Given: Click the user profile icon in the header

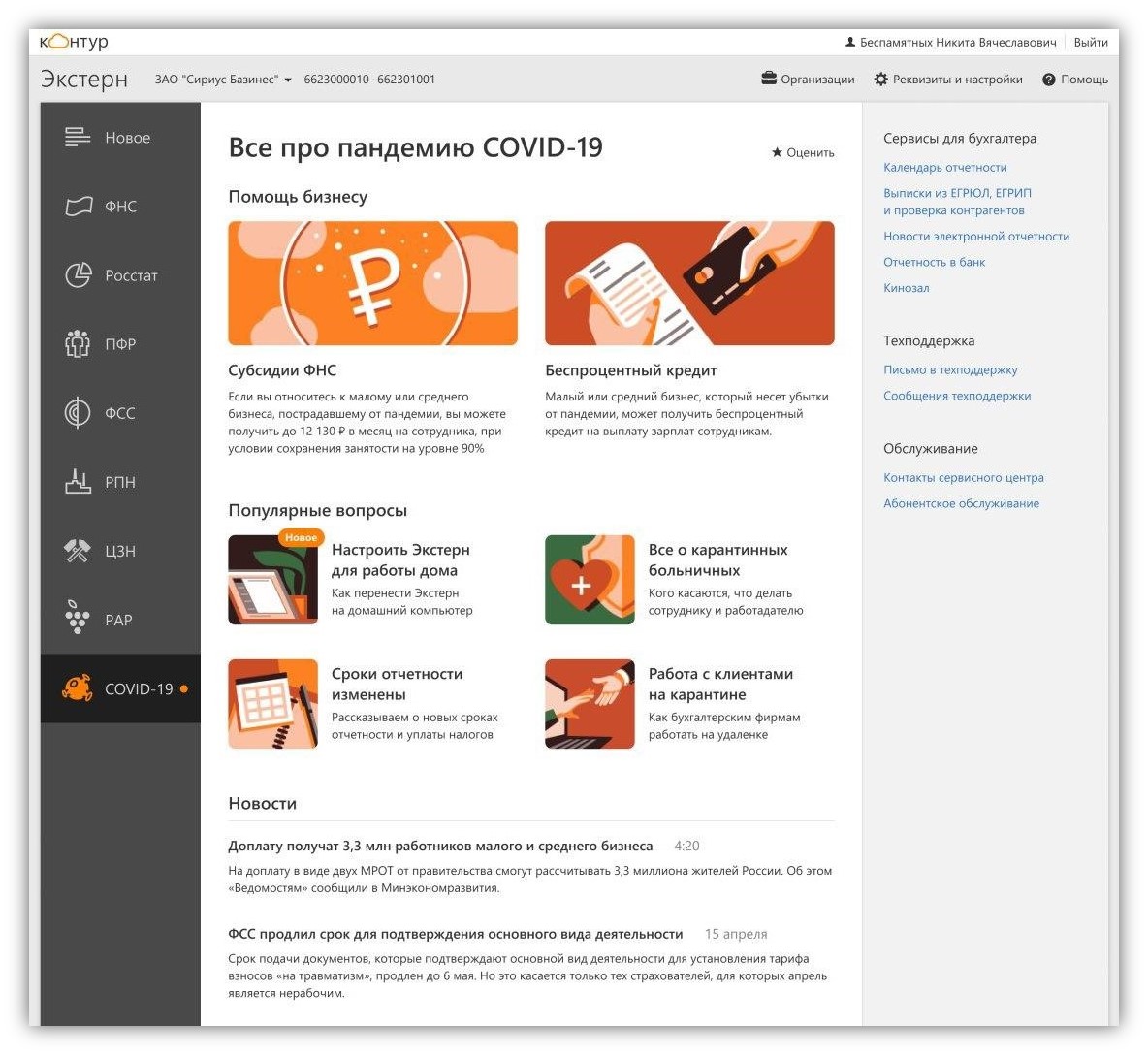Looking at the screenshot, I should click(850, 42).
